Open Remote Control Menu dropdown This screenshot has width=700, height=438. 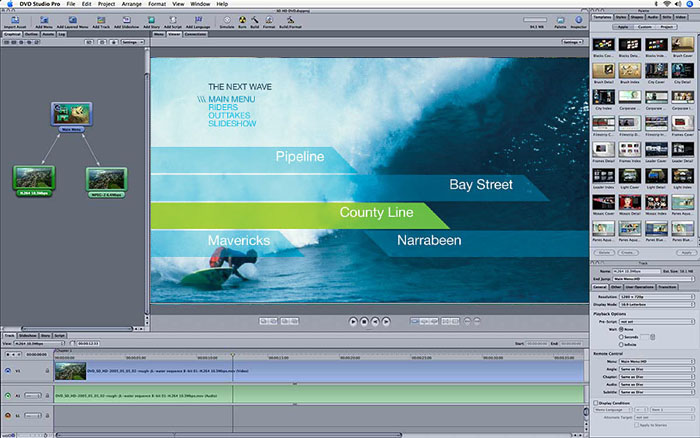pyautogui.click(x=657, y=361)
